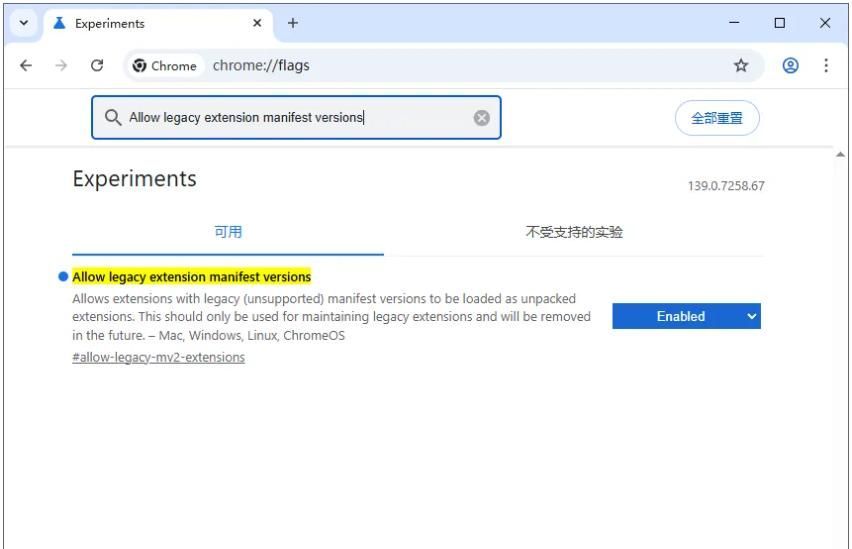Image resolution: width=852 pixels, height=549 pixels.
Task: Click the scrollbar up arrow
Action: coord(840,154)
